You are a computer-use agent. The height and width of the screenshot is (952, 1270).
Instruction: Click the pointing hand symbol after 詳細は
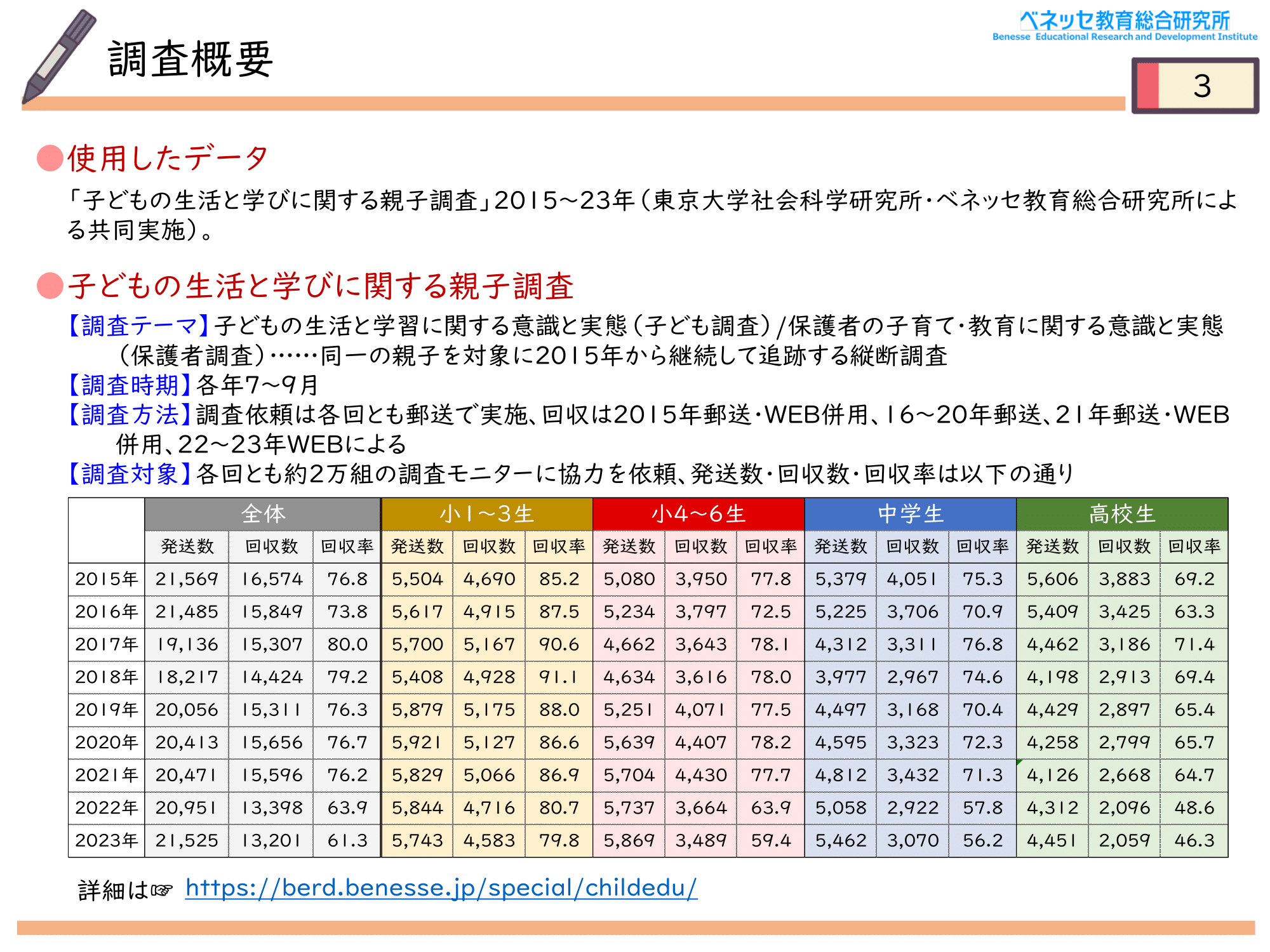click(x=163, y=890)
